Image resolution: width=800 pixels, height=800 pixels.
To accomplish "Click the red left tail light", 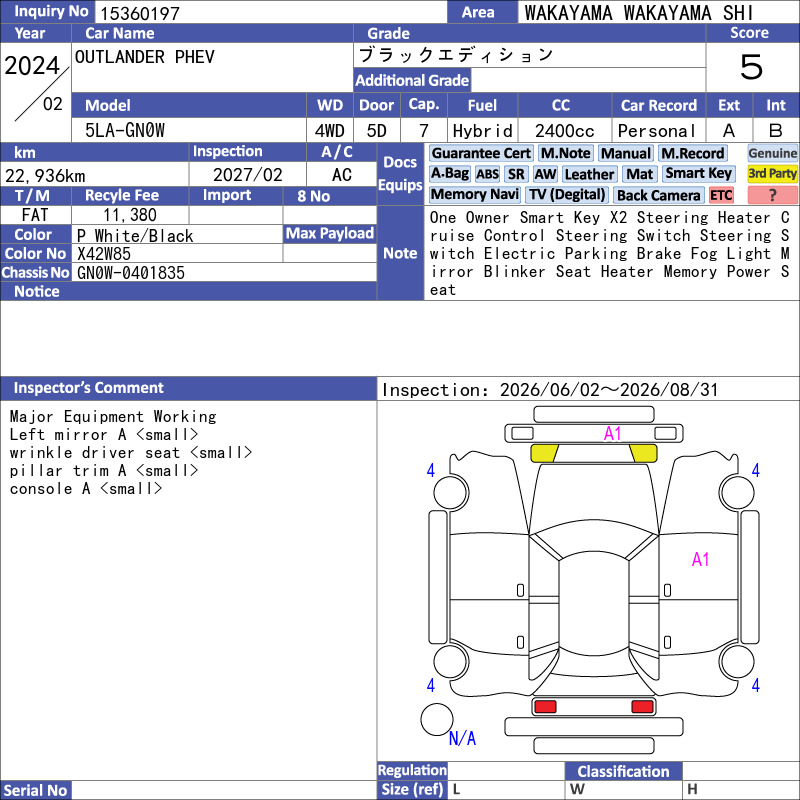I will point(545,707).
